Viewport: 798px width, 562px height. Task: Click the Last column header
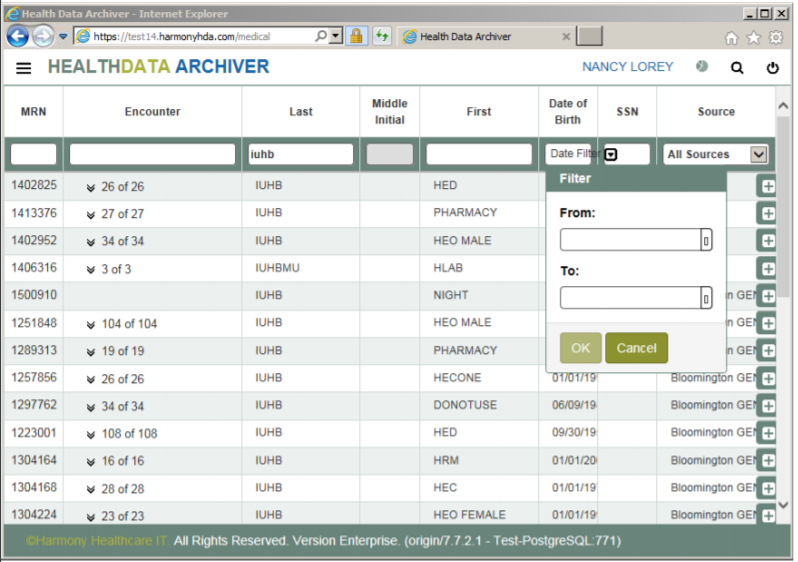click(x=301, y=111)
